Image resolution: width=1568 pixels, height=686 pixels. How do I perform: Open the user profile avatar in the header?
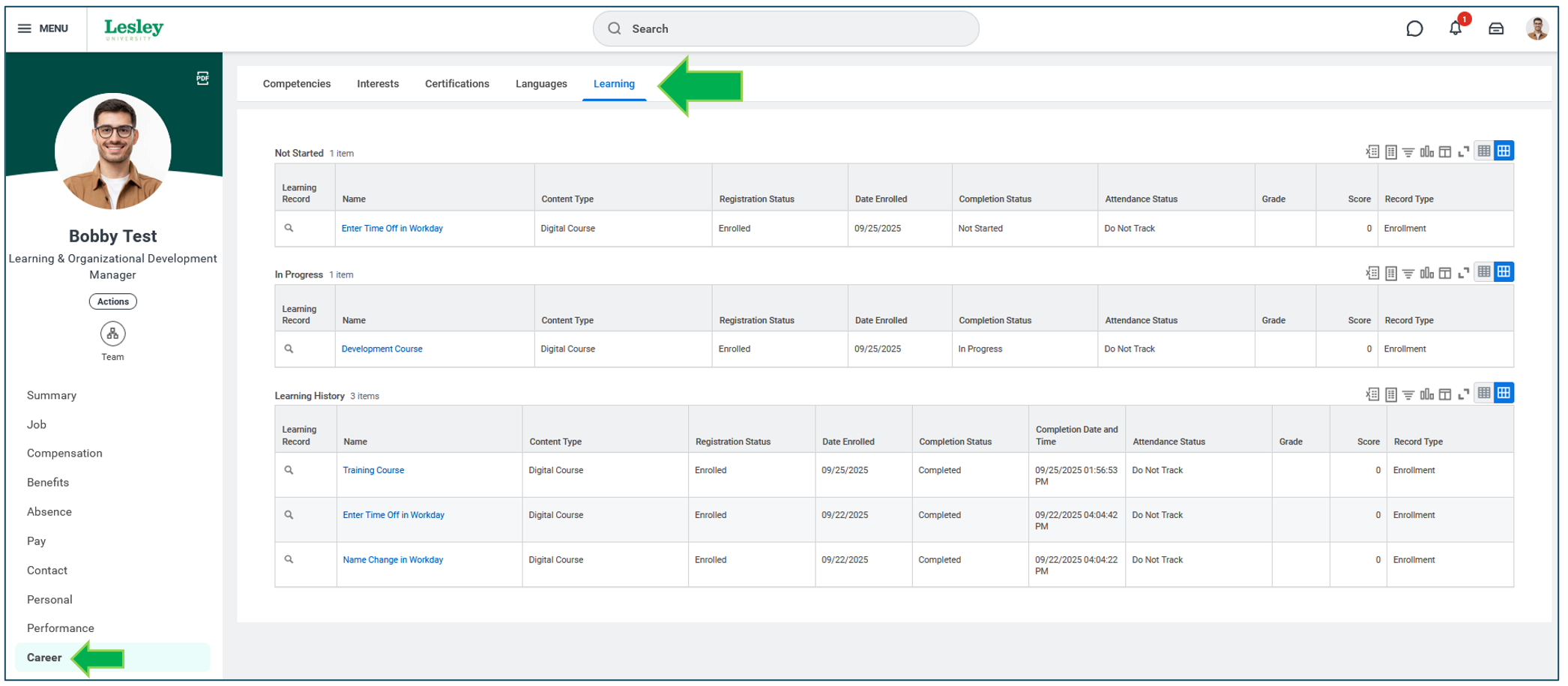(1537, 28)
